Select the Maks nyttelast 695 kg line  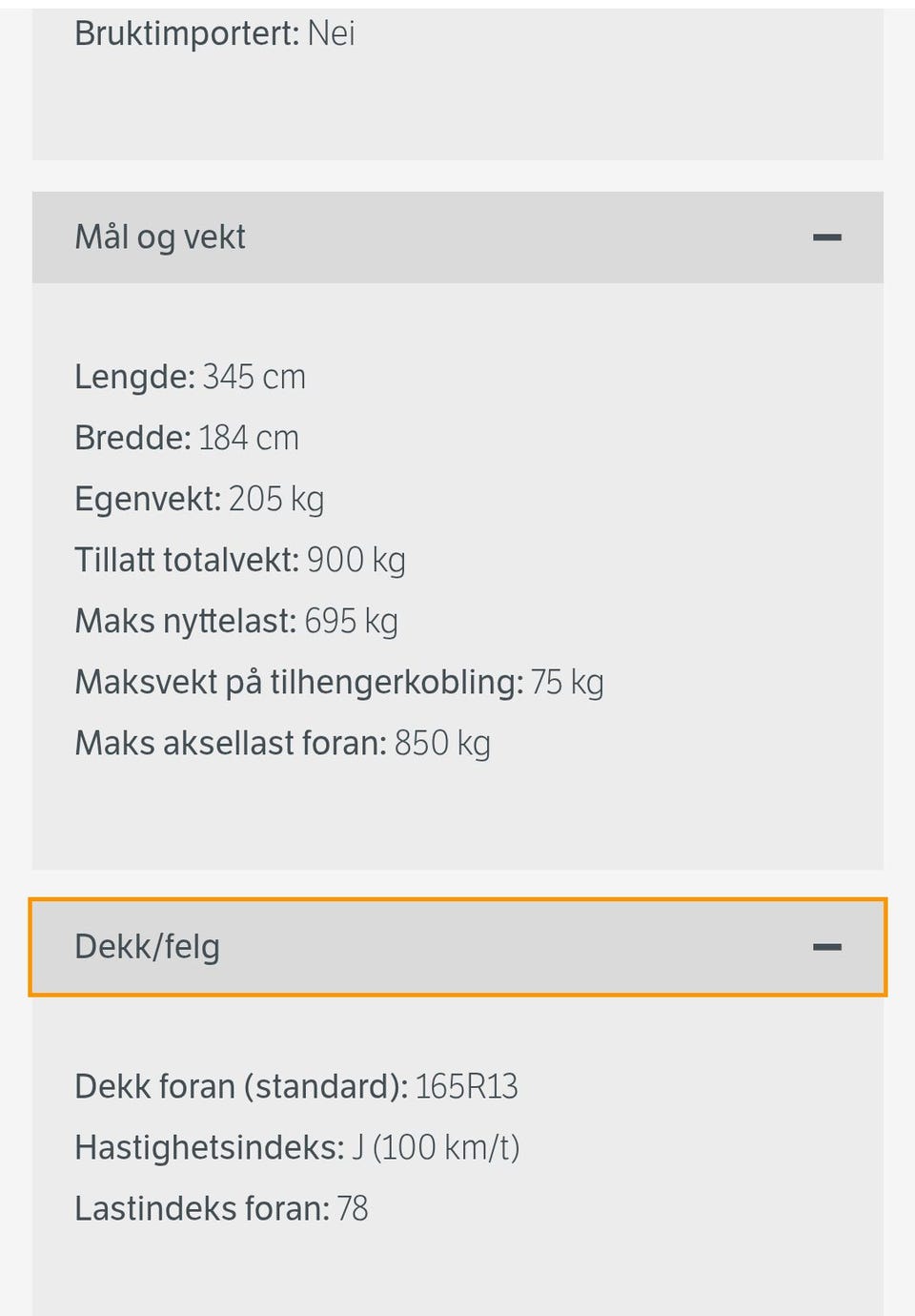click(236, 622)
